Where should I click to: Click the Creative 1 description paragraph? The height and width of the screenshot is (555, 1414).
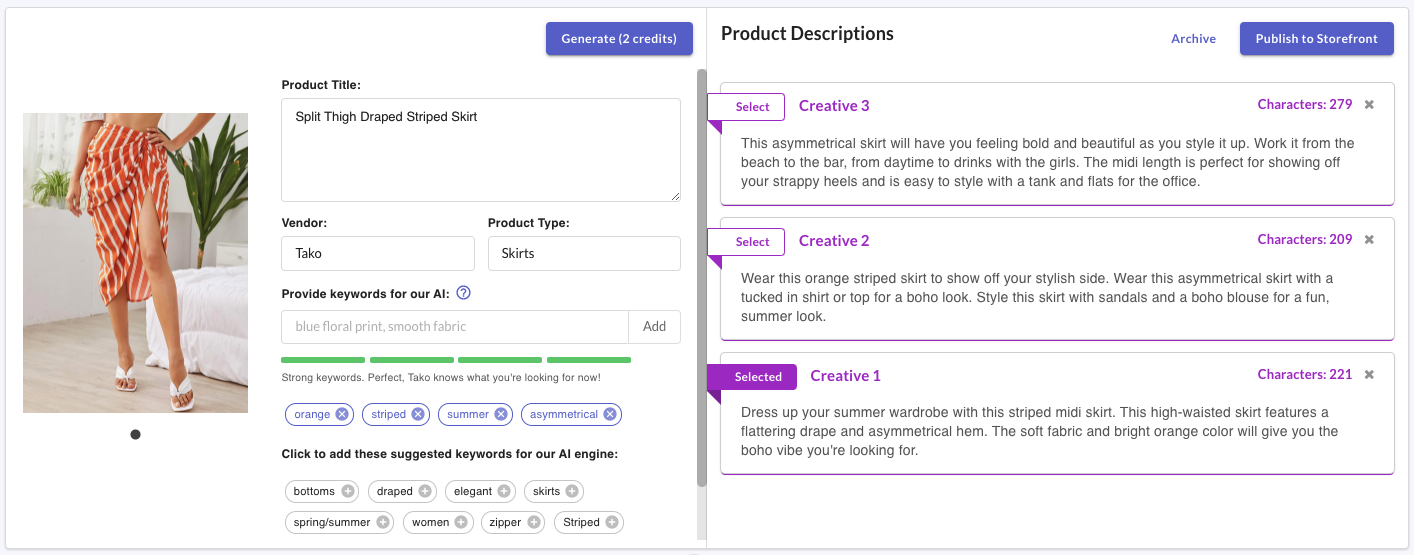pos(1039,432)
